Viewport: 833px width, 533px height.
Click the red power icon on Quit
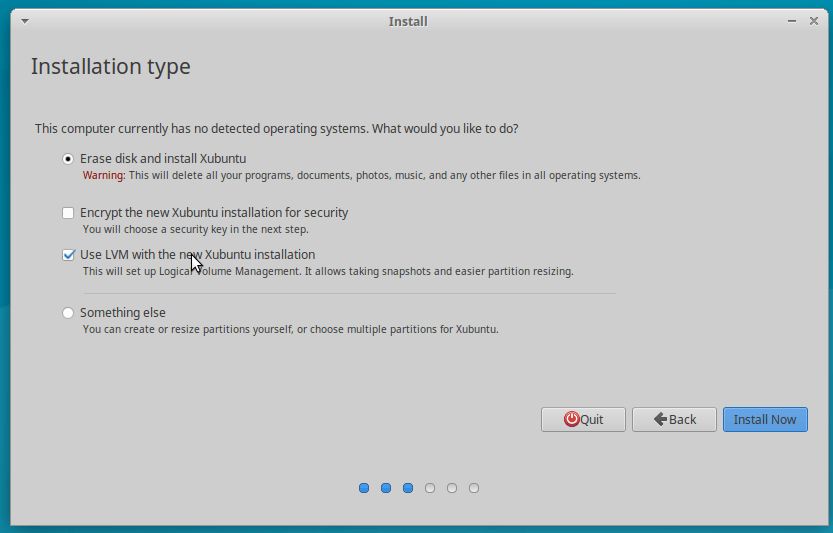coord(572,419)
